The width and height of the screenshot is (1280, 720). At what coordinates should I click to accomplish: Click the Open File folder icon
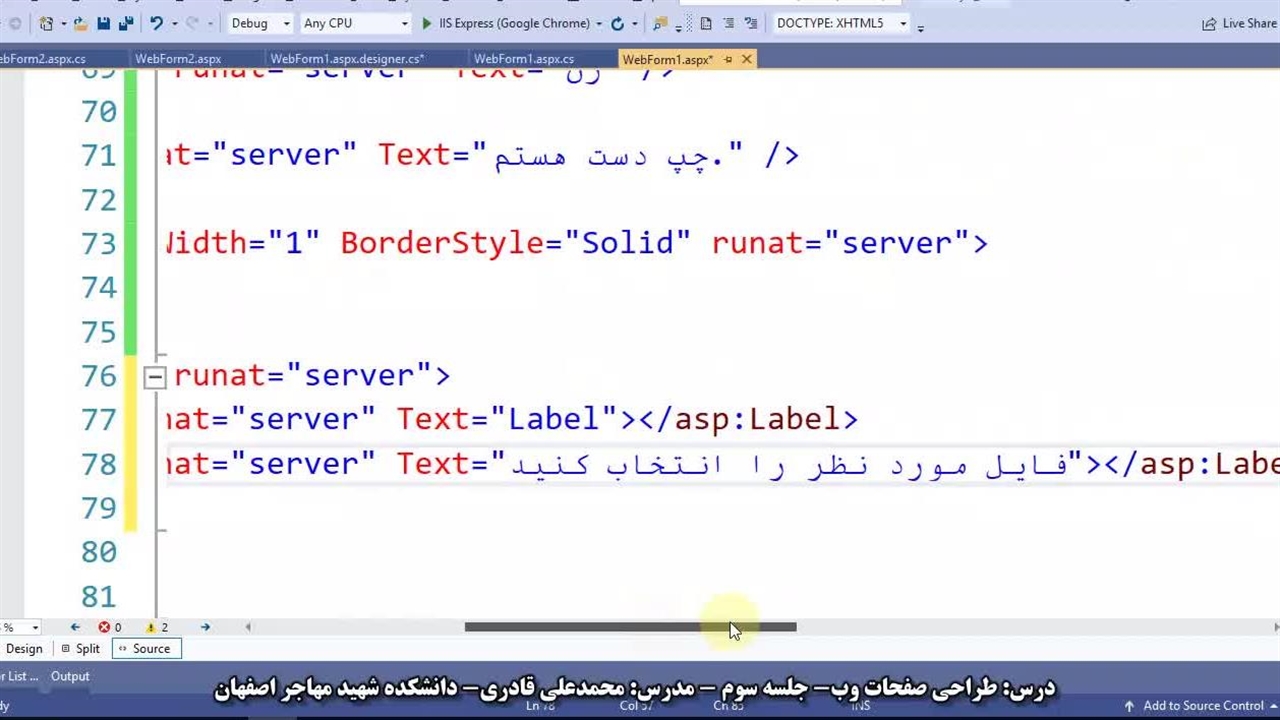coord(80,23)
